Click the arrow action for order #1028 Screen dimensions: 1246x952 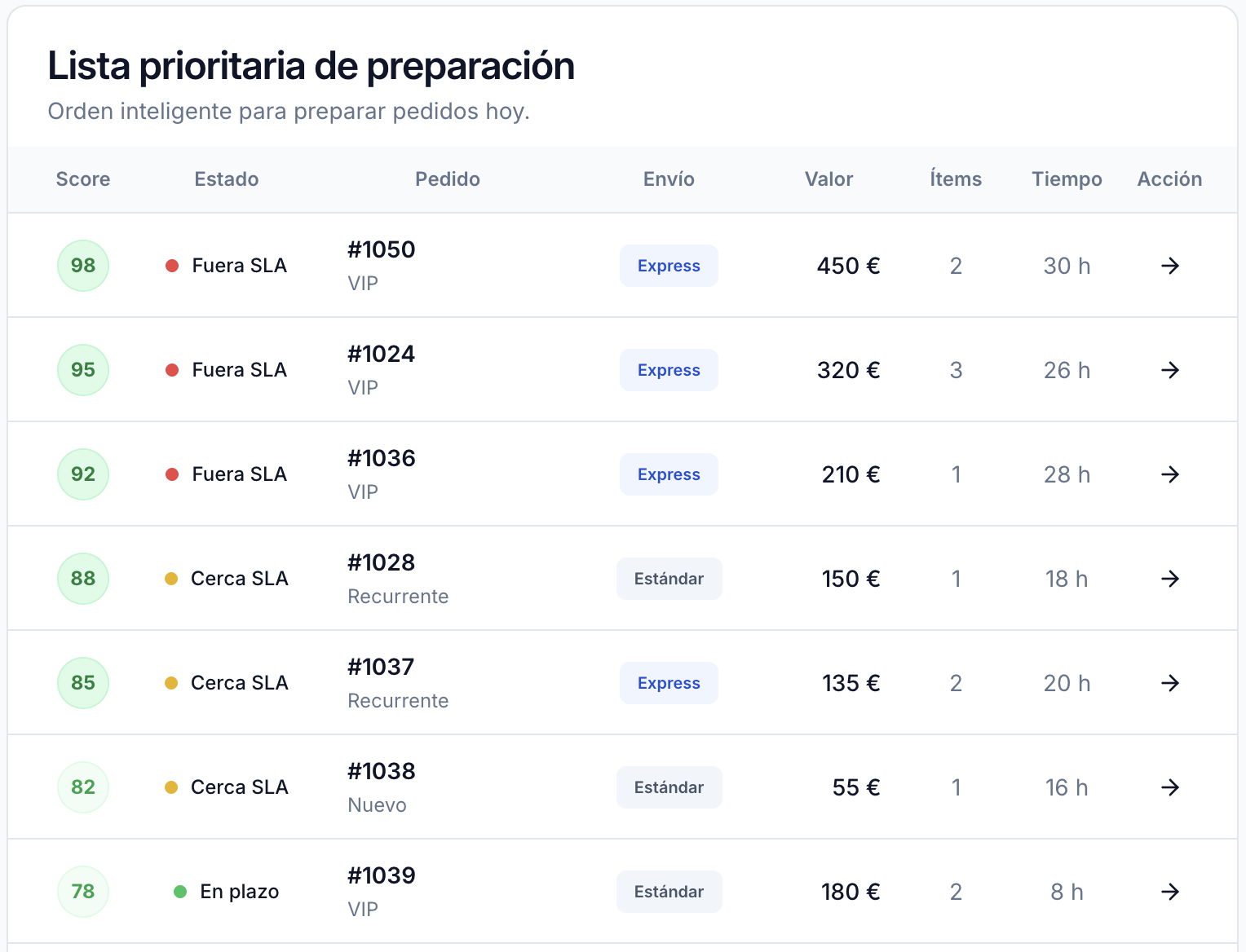coord(1170,579)
